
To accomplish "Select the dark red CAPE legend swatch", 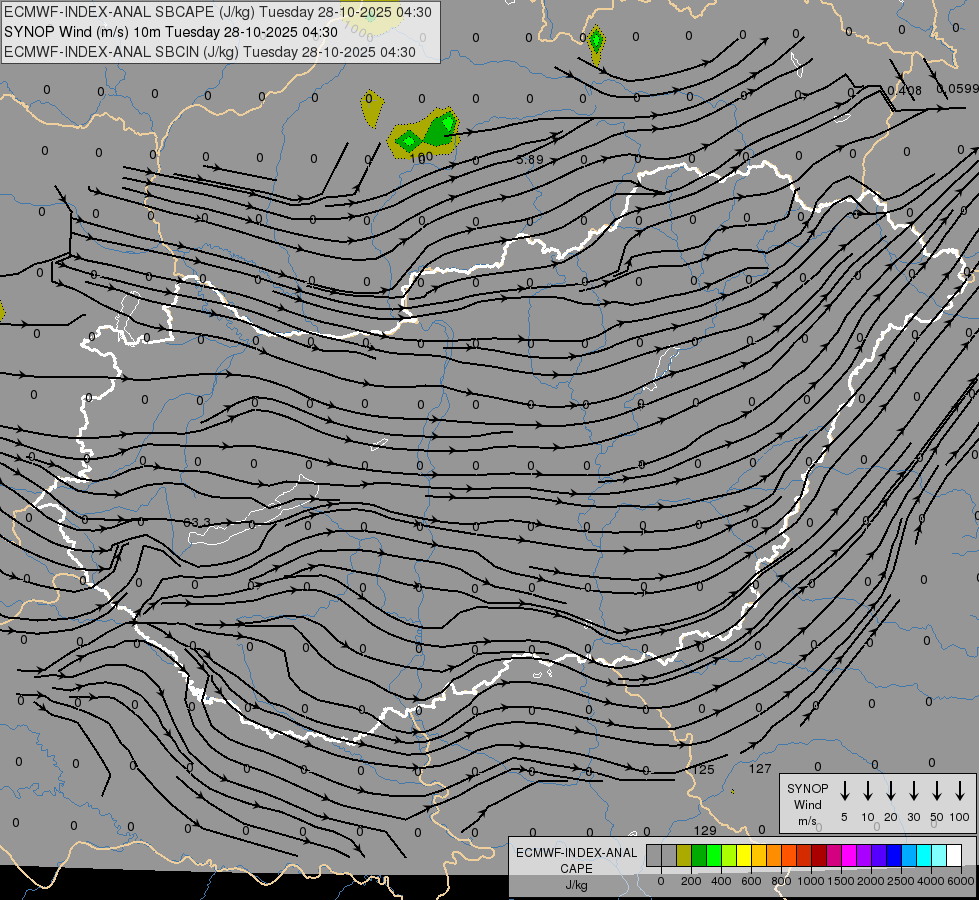I will point(819,855).
